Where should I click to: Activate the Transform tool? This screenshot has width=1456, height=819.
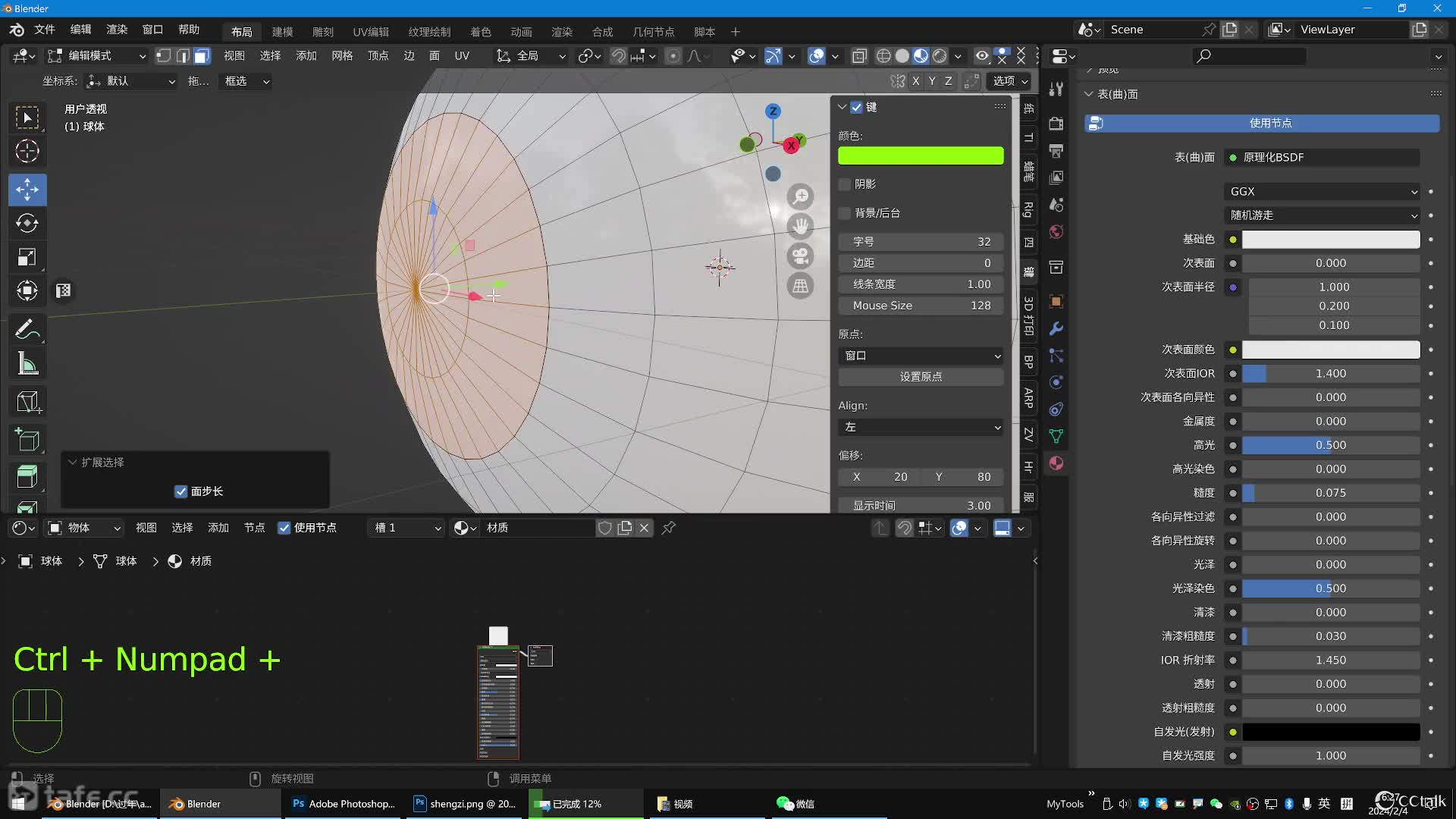pos(27,291)
